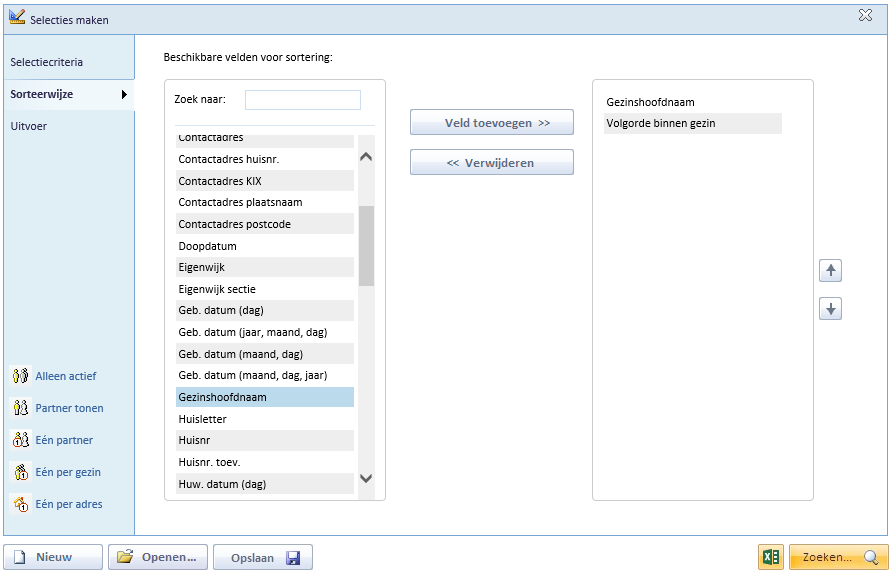Click the Excel export icon
Viewport: 893px width, 574px height.
pos(771,557)
